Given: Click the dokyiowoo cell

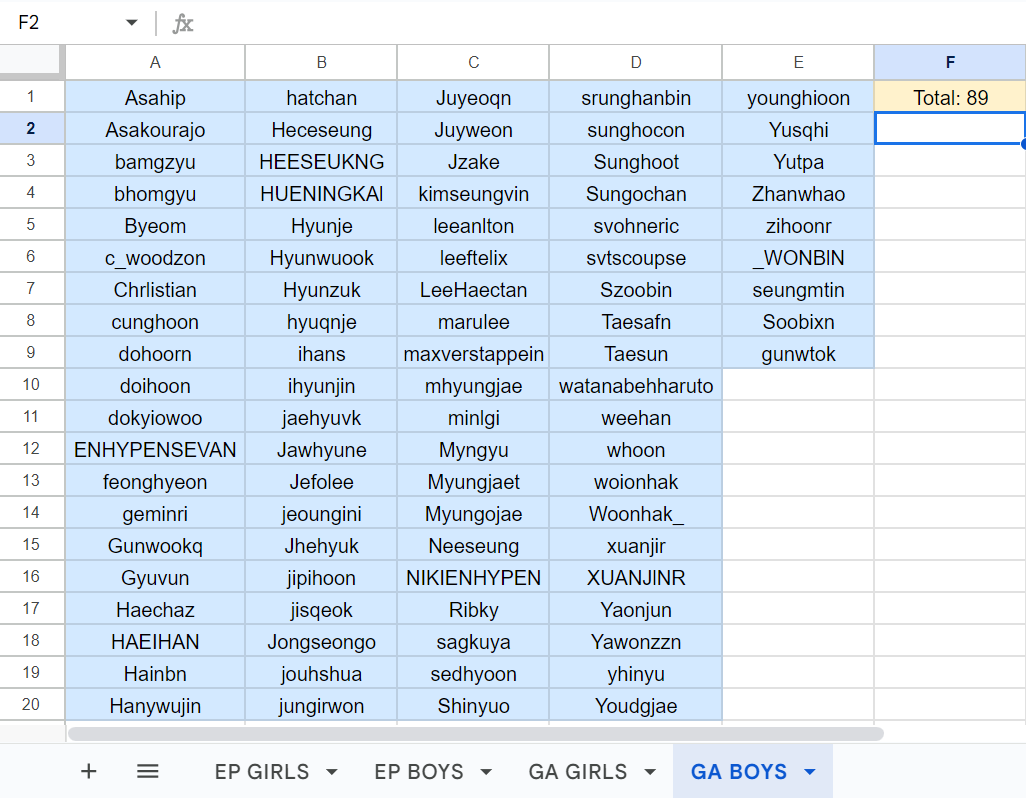Looking at the screenshot, I should click(x=155, y=417).
